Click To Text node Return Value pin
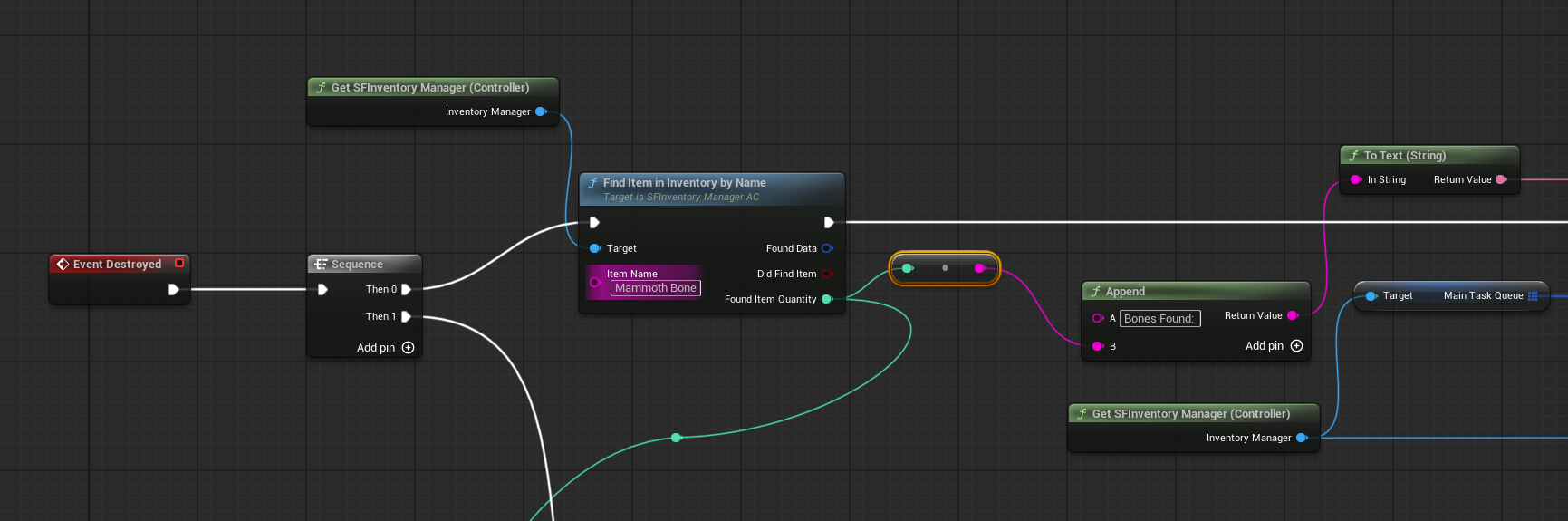This screenshot has height=521, width=1568. (1501, 179)
